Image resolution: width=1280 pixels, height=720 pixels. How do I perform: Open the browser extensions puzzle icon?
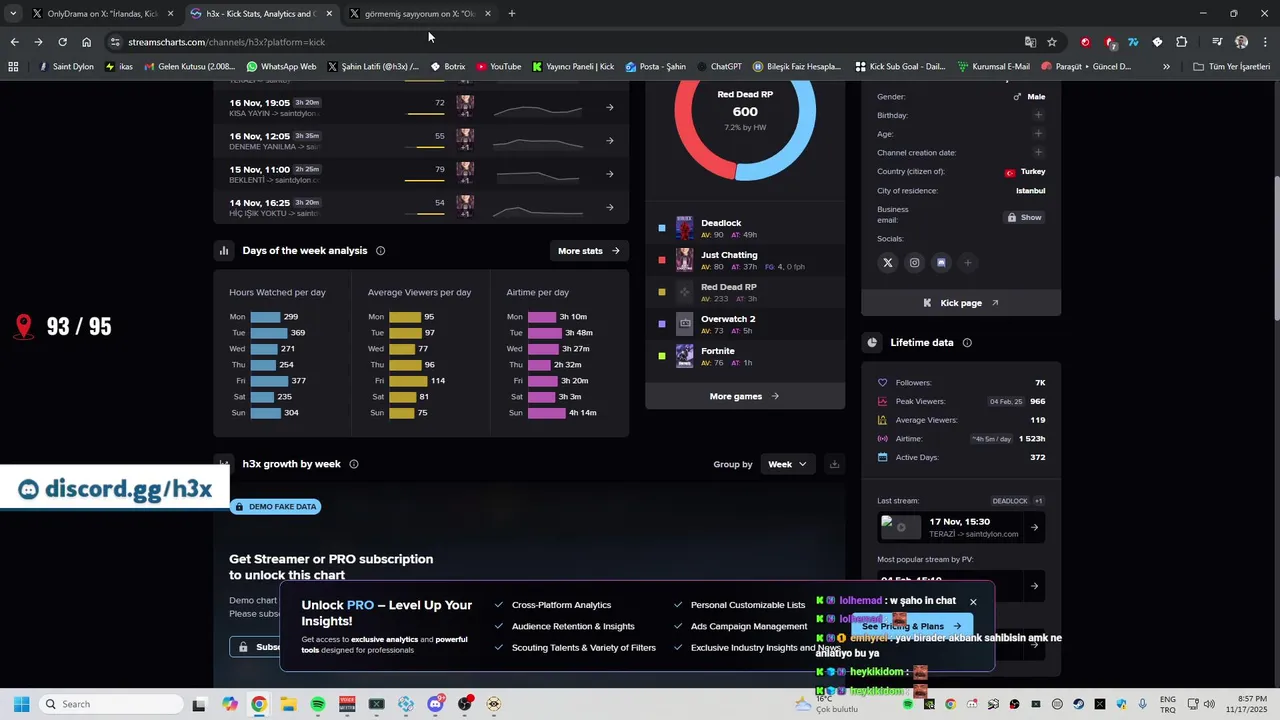click(1181, 42)
